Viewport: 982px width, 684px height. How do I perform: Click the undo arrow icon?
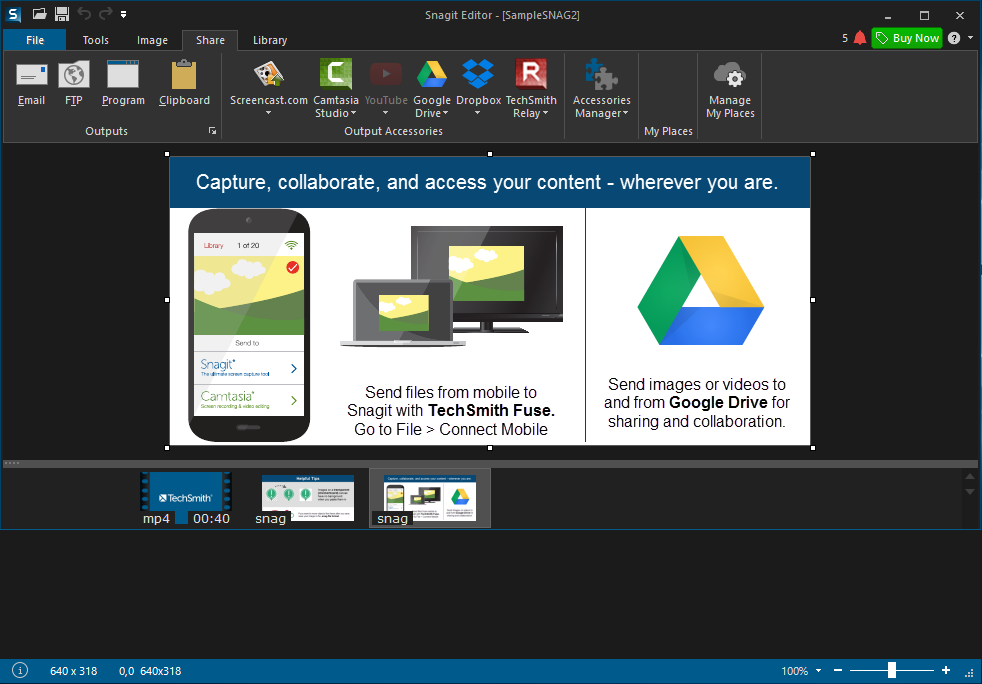[84, 13]
